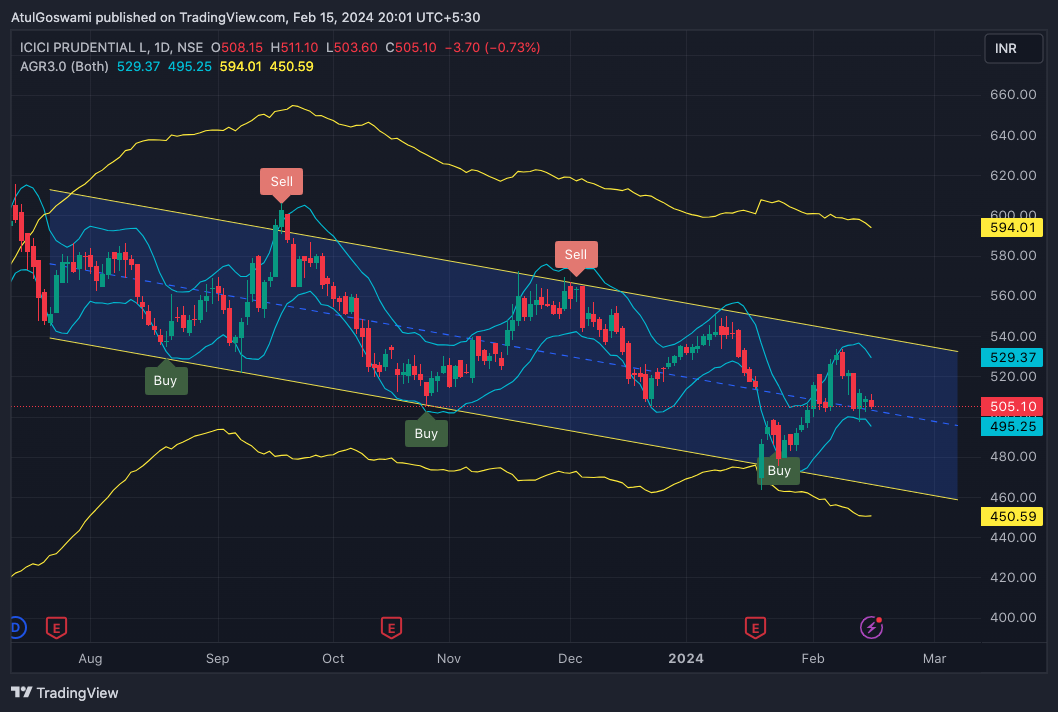Viewport: 1058px width, 712px height.
Task: Click the Sell signal label near December
Action: 576,254
